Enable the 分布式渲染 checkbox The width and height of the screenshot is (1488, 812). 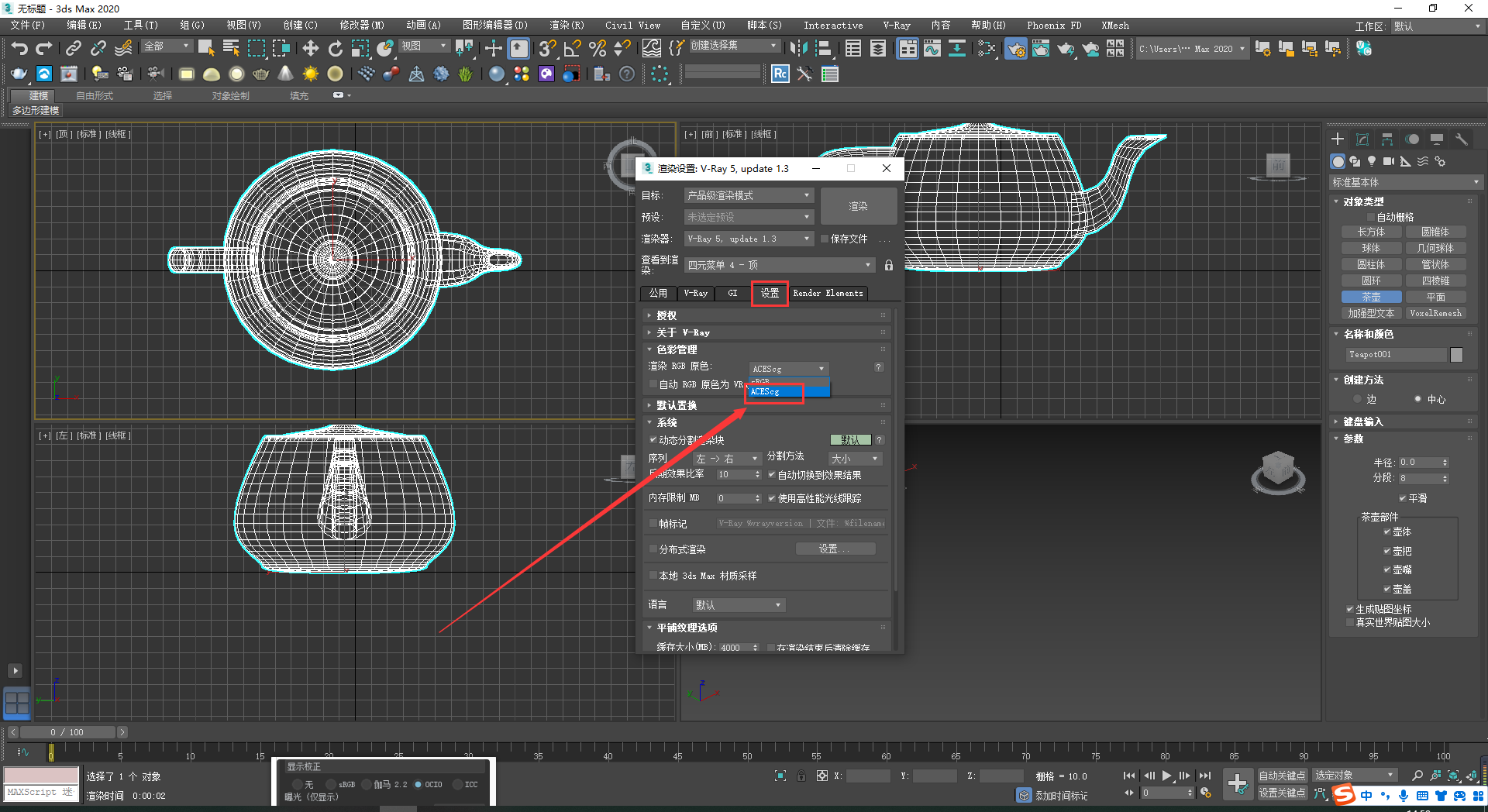tap(653, 549)
